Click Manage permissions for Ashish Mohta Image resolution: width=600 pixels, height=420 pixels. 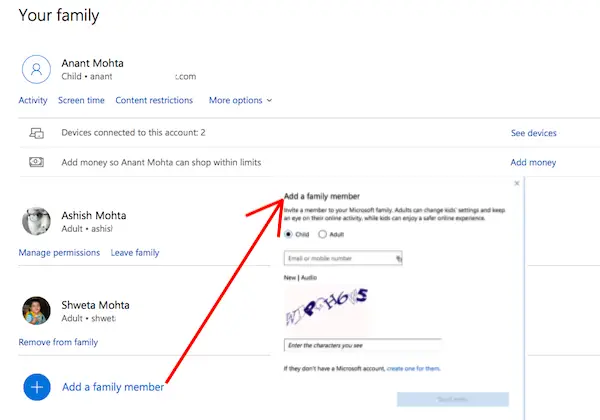pos(59,253)
